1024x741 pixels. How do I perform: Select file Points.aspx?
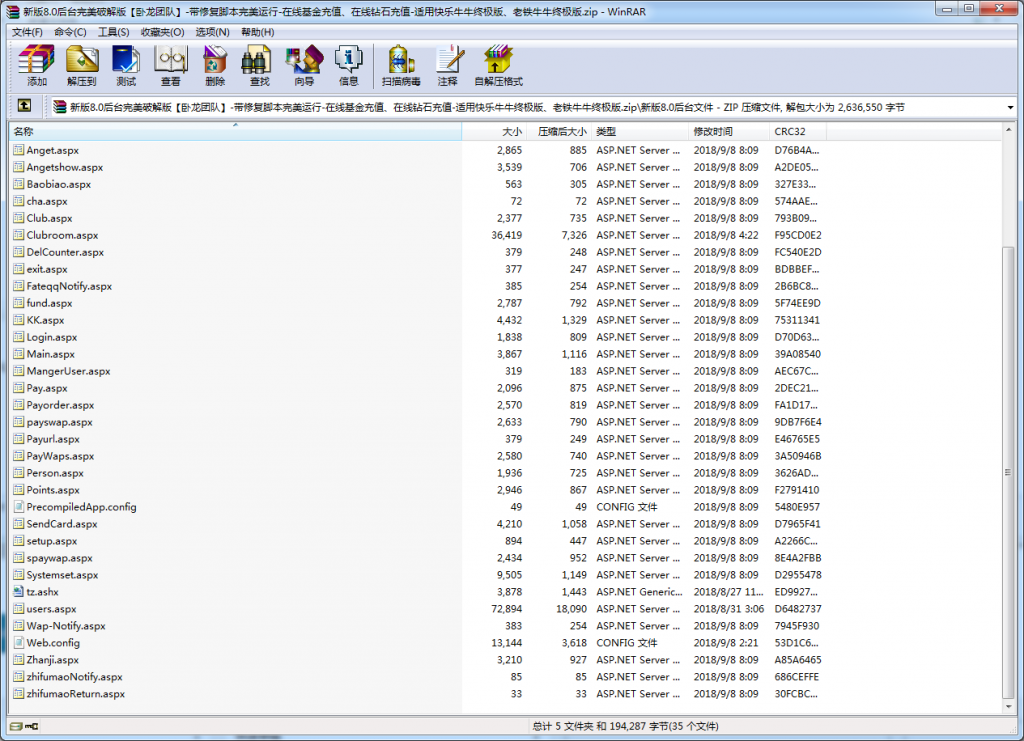click(x=53, y=490)
